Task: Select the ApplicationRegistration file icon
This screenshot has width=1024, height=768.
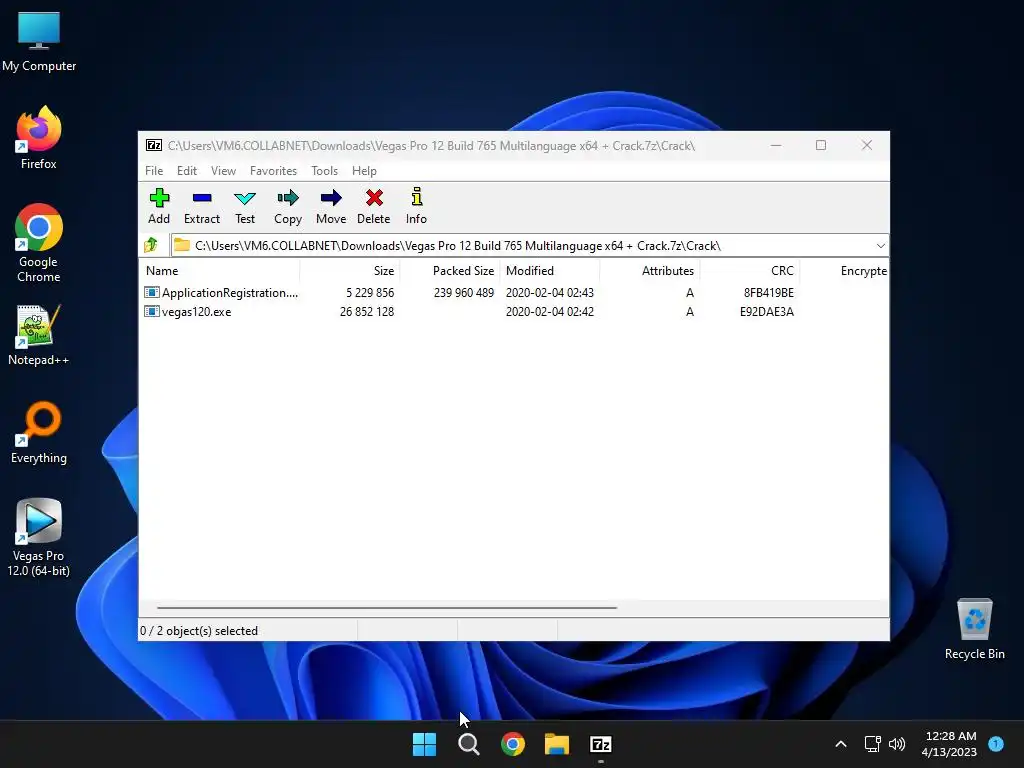Action: pyautogui.click(x=152, y=293)
